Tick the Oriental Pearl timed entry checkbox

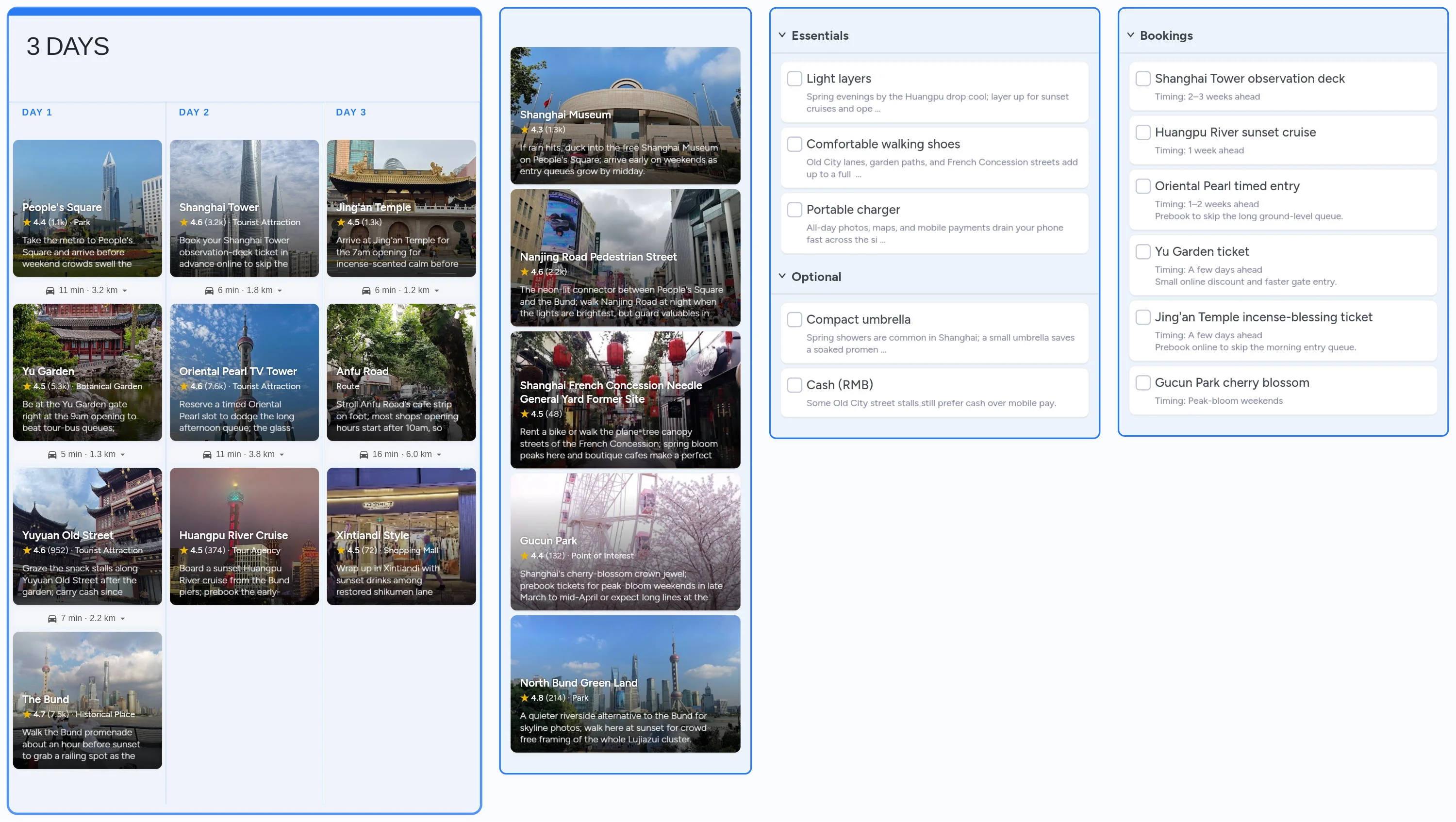click(x=1143, y=186)
